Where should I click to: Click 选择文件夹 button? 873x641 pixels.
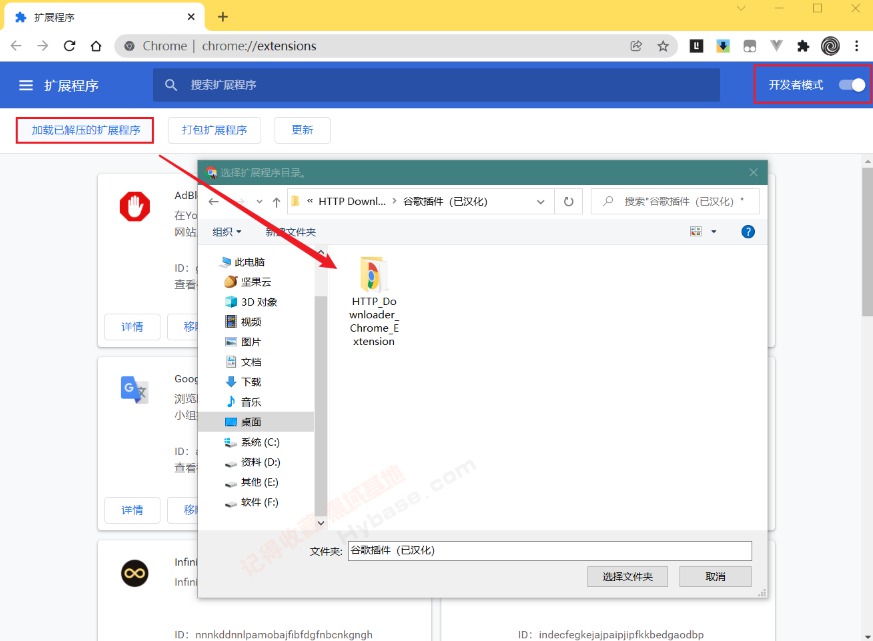click(627, 576)
